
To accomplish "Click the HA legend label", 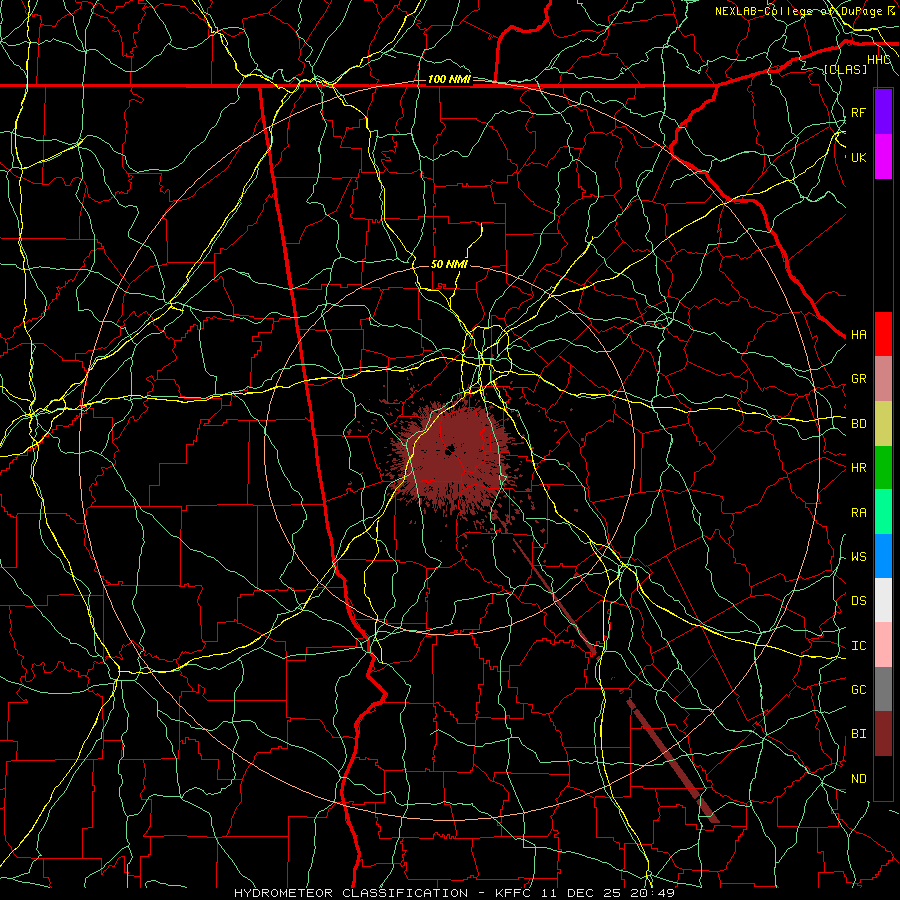I will [x=858, y=335].
